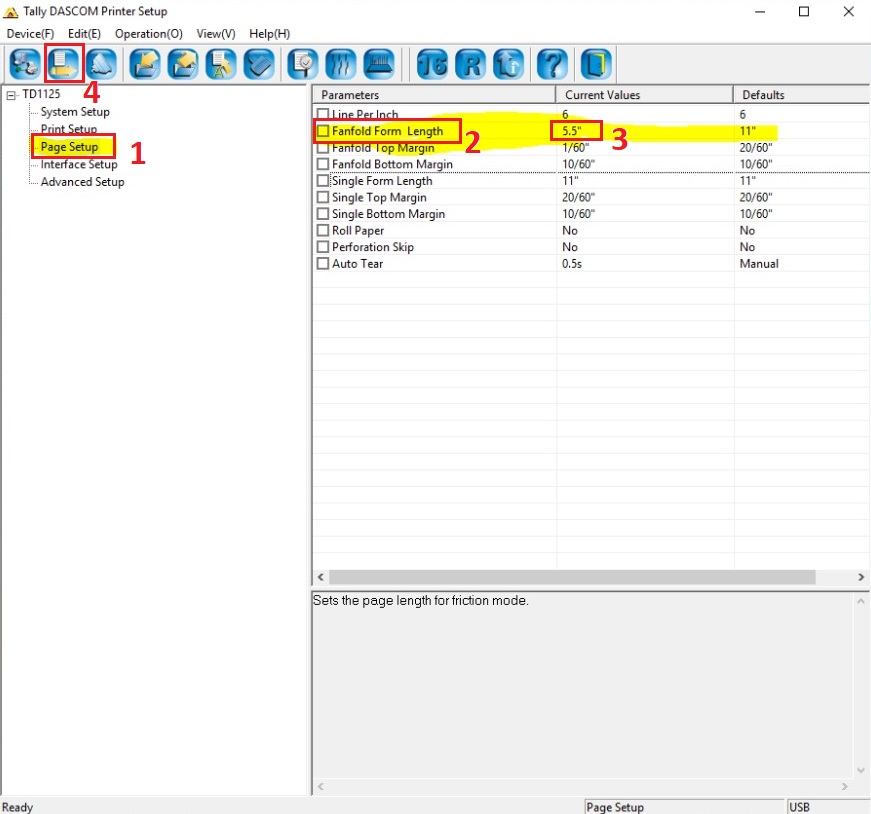This screenshot has width=871, height=814.
Task: Click the blue sheet toolbar icon
Action: pyautogui.click(x=259, y=64)
